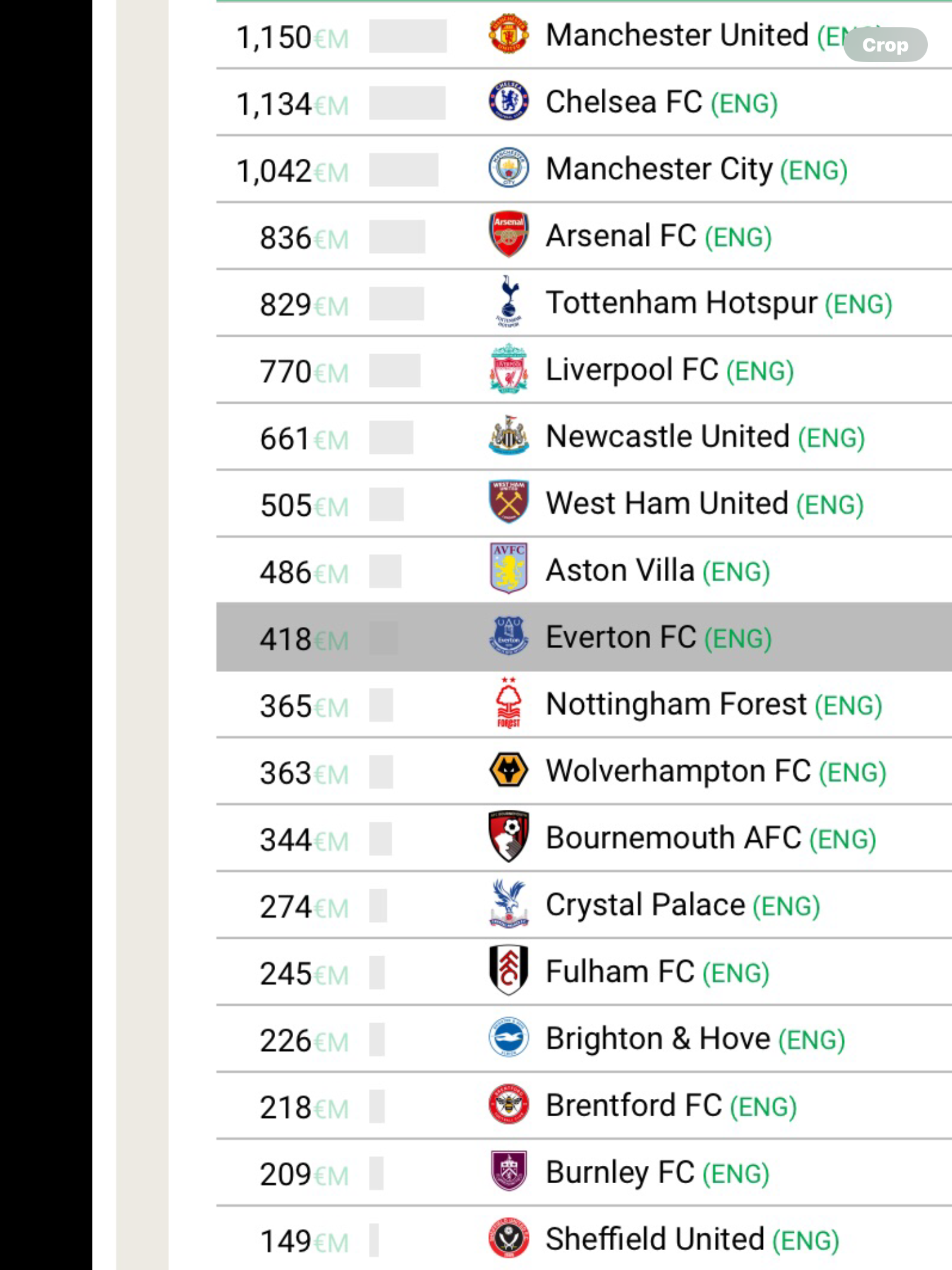This screenshot has width=952, height=1270.
Task: Tap the Crop button
Action: click(x=885, y=45)
